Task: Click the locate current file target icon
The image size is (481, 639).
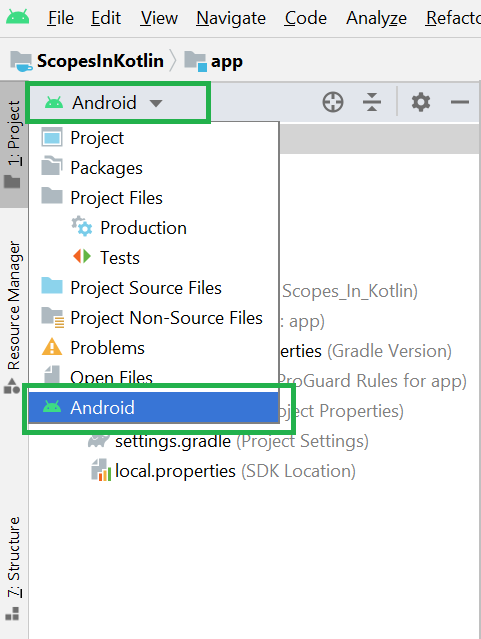Action: [x=333, y=102]
